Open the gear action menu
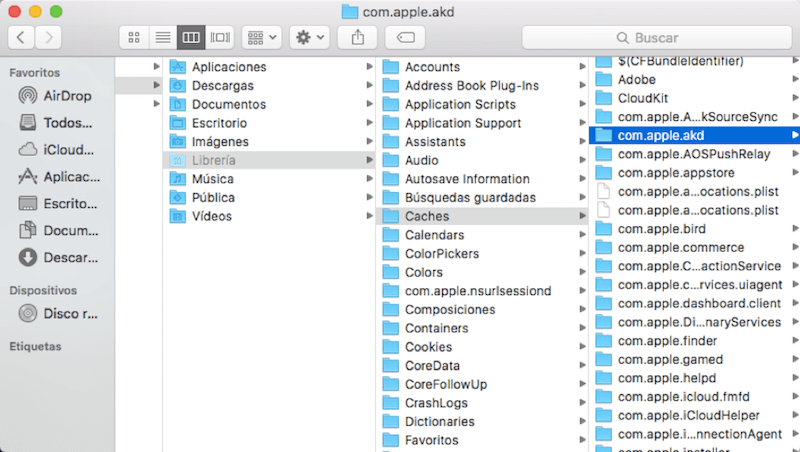The height and width of the screenshot is (452, 800). pos(310,37)
